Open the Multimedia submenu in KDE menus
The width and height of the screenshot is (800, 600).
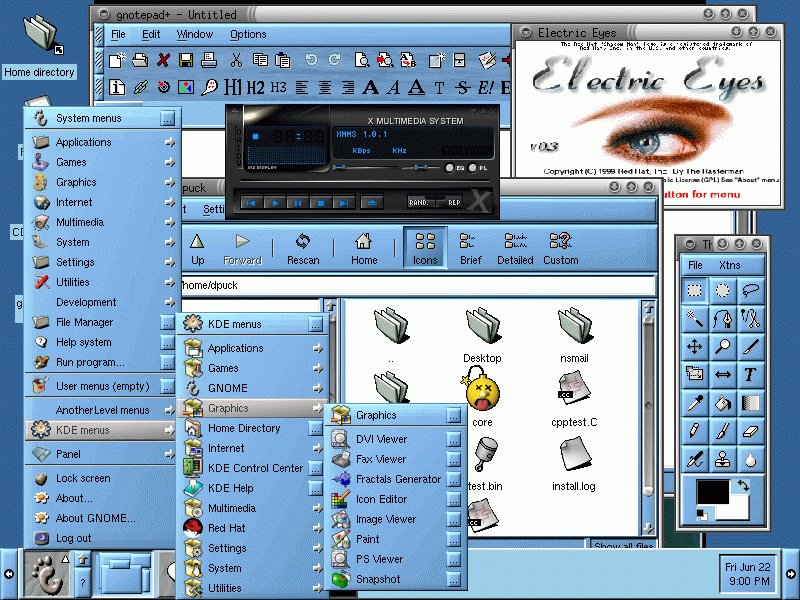click(254, 508)
